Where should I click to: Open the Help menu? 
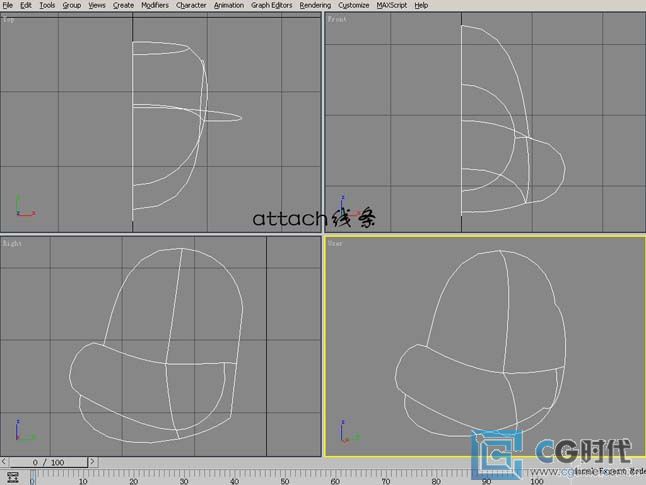click(421, 5)
